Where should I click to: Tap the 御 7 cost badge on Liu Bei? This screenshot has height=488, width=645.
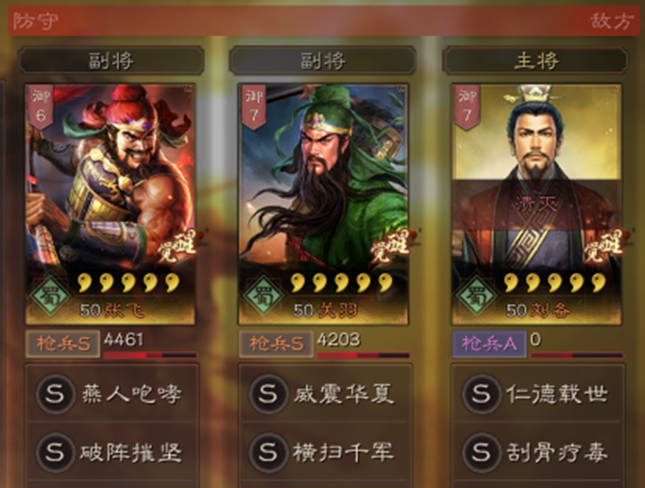[x=466, y=107]
